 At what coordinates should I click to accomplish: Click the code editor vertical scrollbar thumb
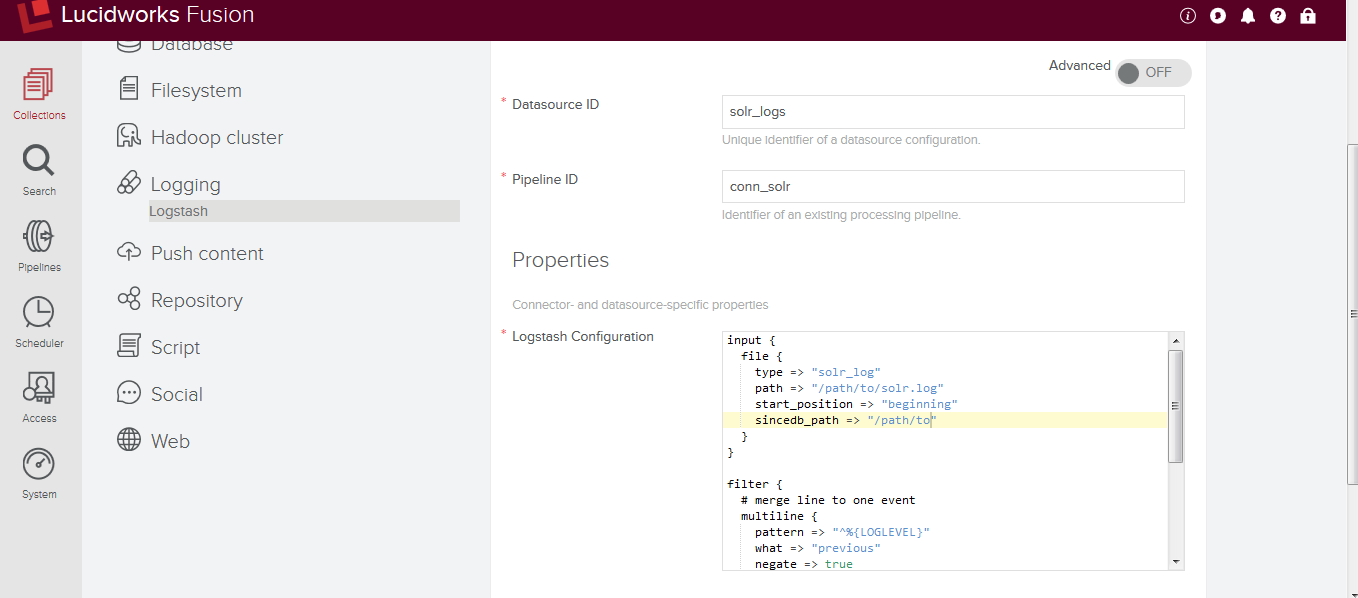1176,406
